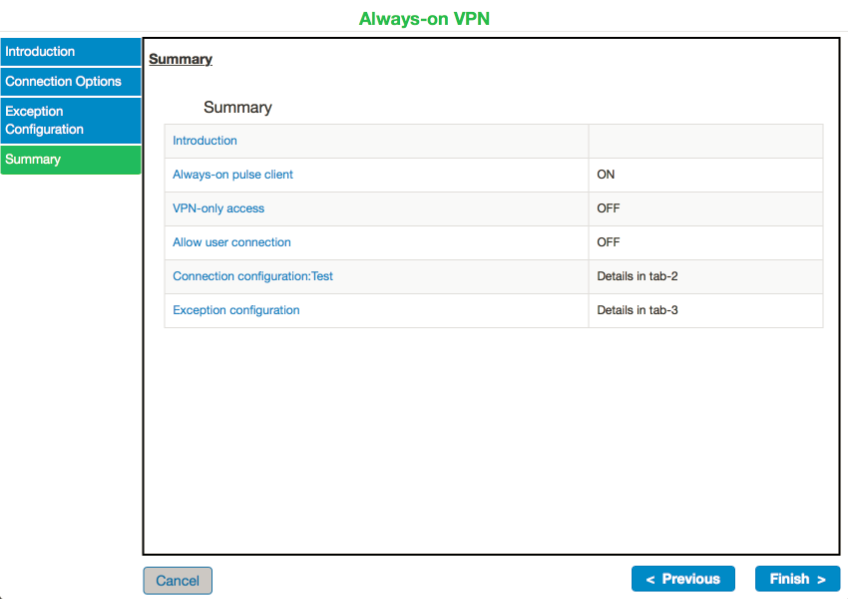Click the OFF value for Allow user connection
Image resolution: width=848 pixels, height=599 pixels.
(608, 243)
